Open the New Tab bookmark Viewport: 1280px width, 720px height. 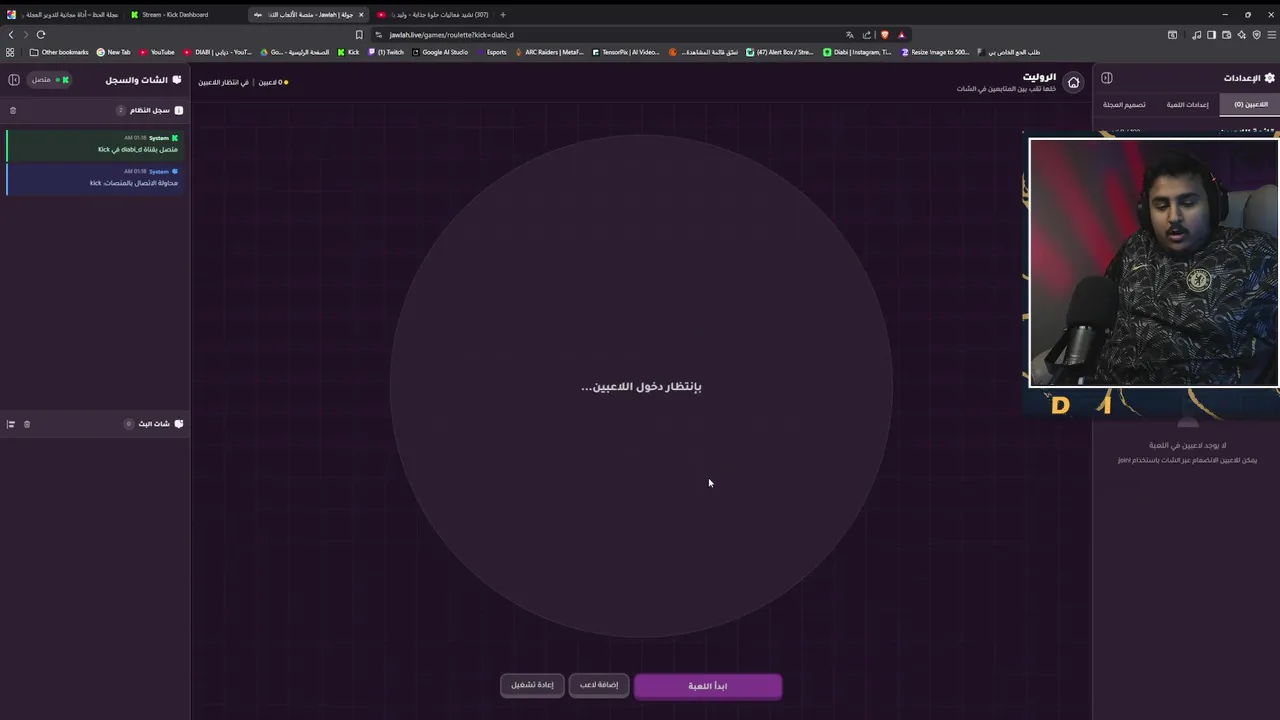(x=113, y=52)
